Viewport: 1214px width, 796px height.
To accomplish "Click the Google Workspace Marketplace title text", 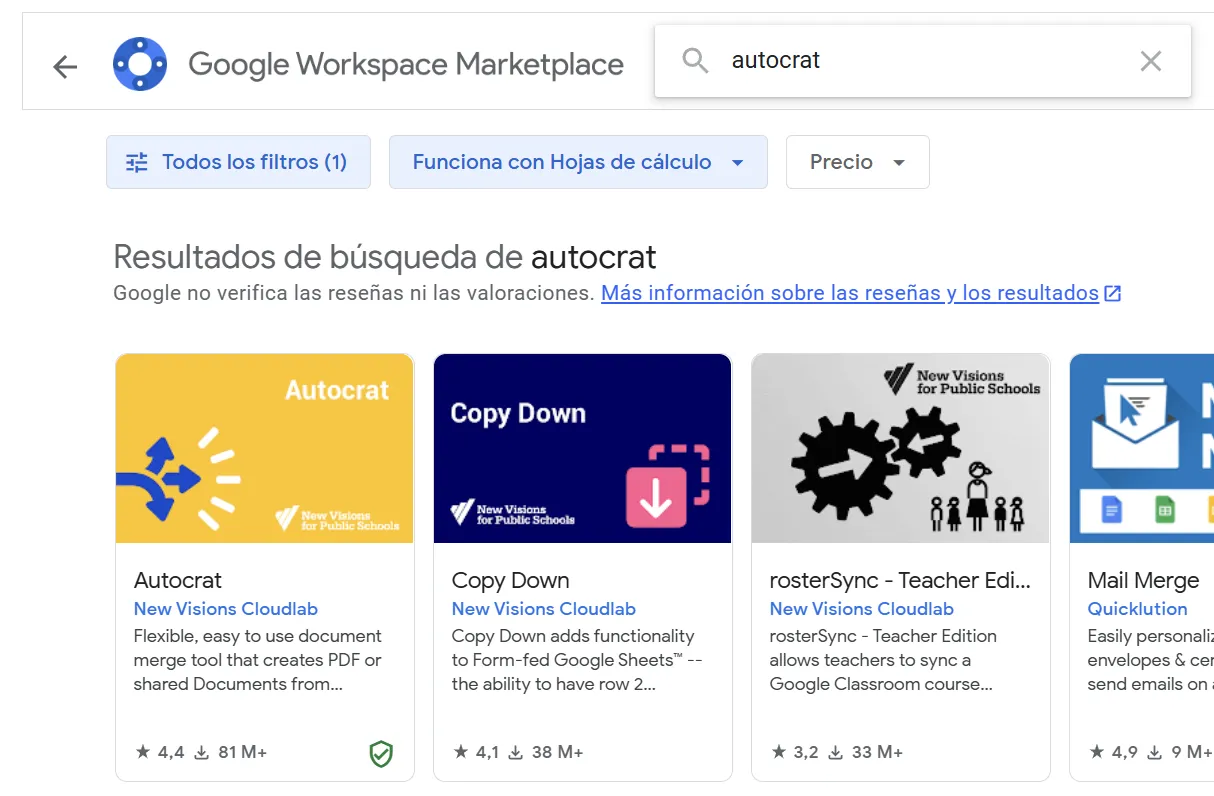I will 406,65.
